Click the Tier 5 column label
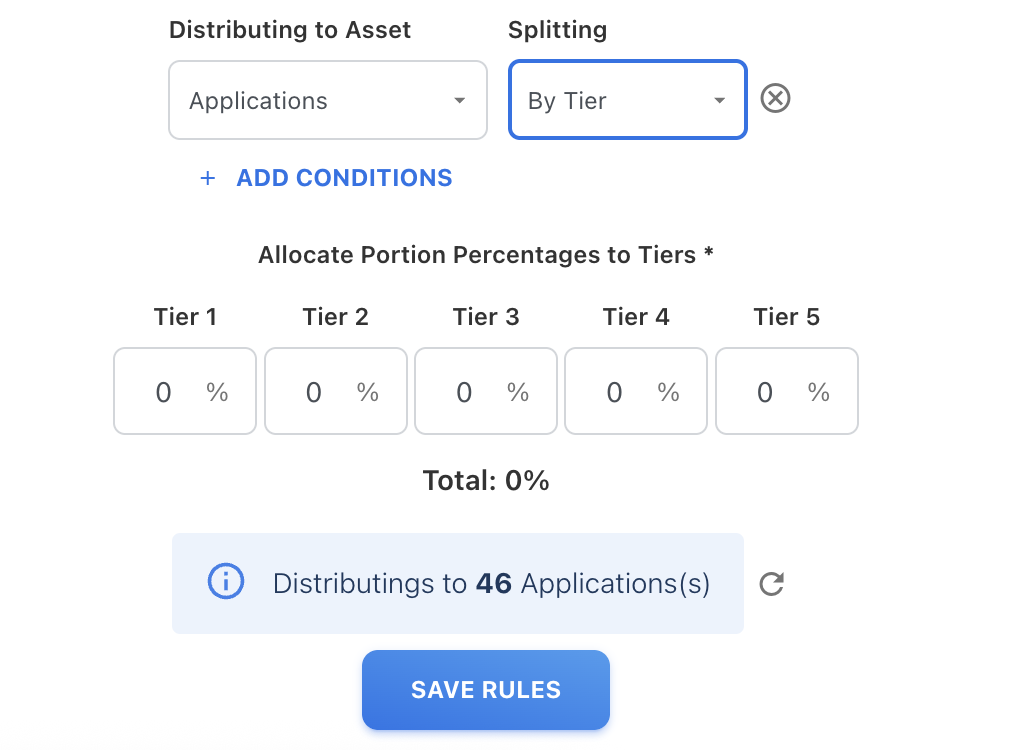Viewport: 1010px width, 750px height. click(786, 317)
